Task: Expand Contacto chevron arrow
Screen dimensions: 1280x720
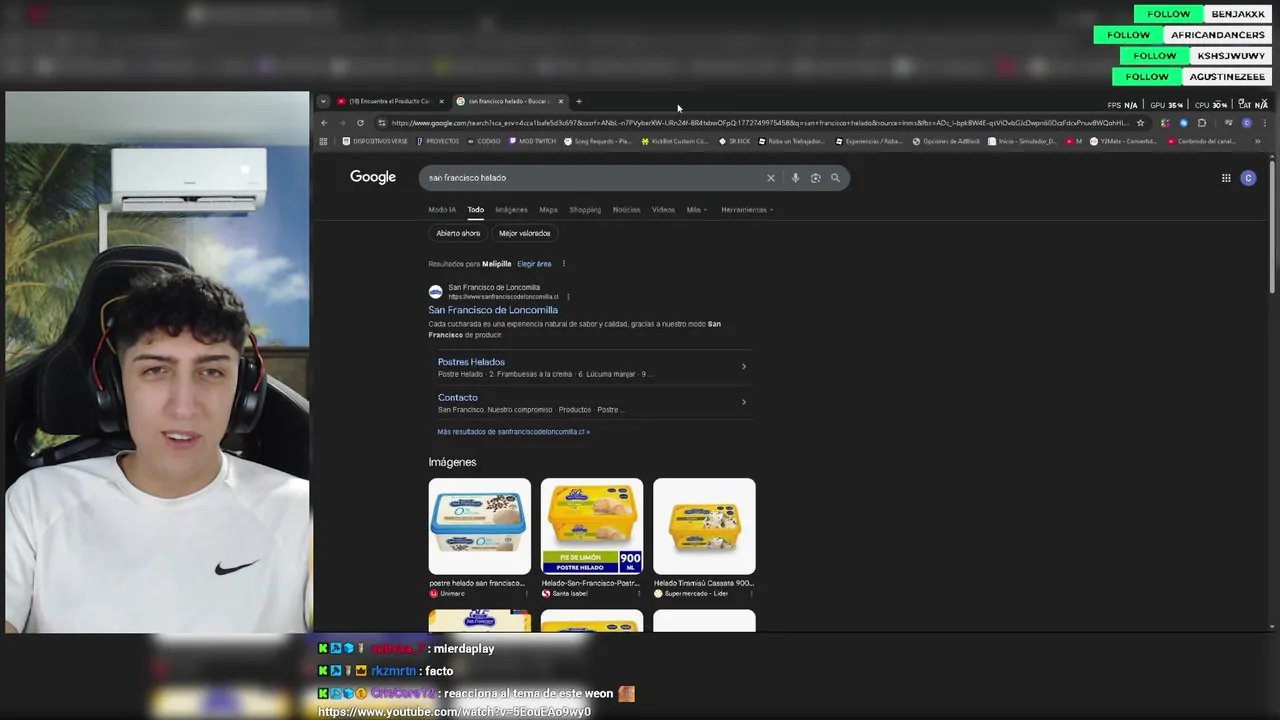Action: tap(743, 402)
